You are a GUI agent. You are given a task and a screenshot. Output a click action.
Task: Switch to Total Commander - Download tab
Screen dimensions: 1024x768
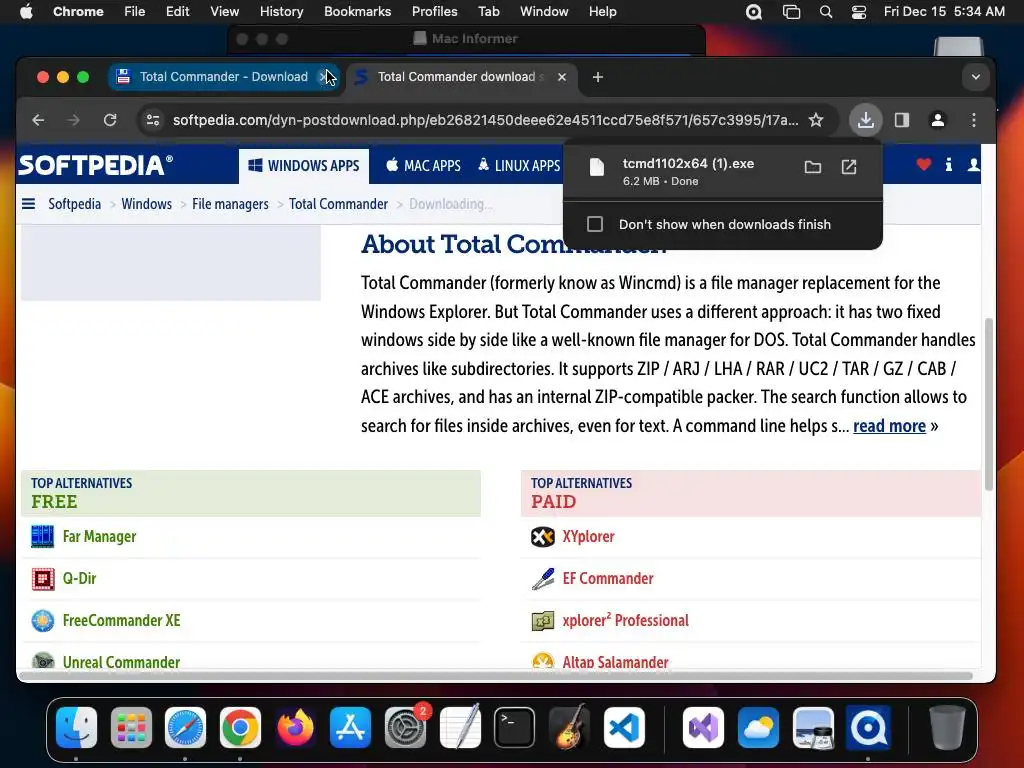click(x=223, y=77)
